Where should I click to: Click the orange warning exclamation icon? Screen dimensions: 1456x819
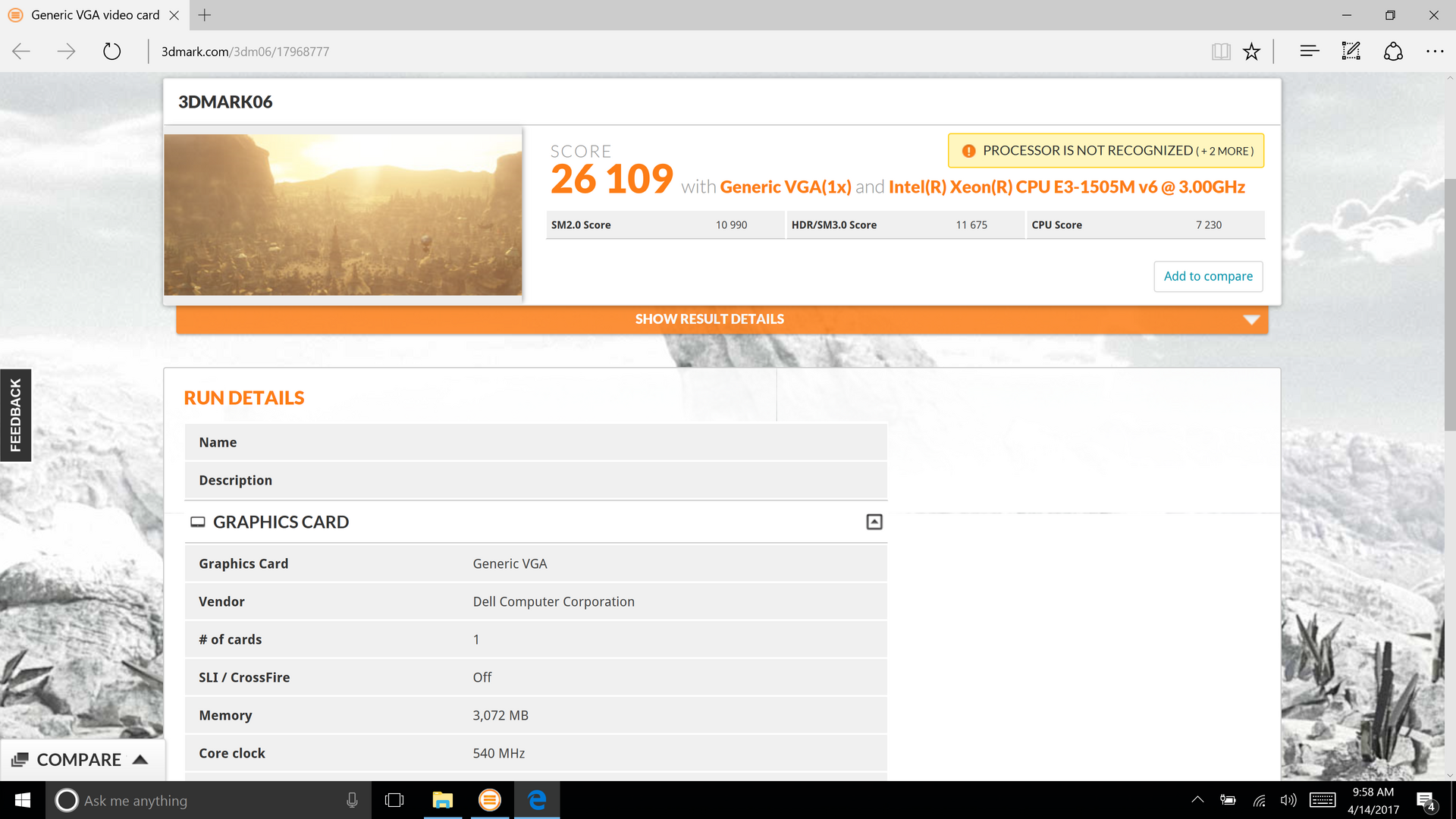click(968, 151)
